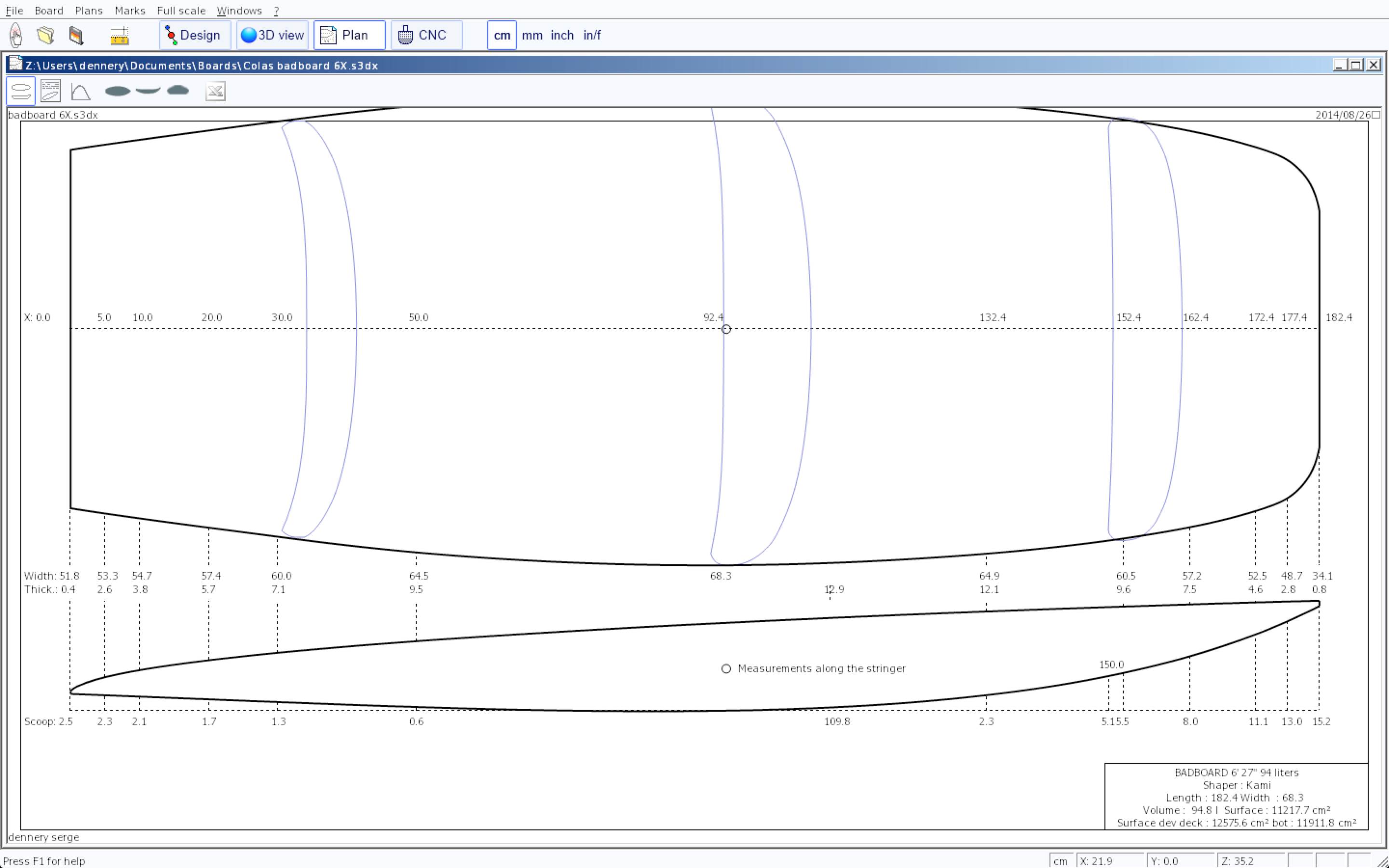Open the Full scale menu
This screenshot has width=1389, height=868.
point(181,10)
